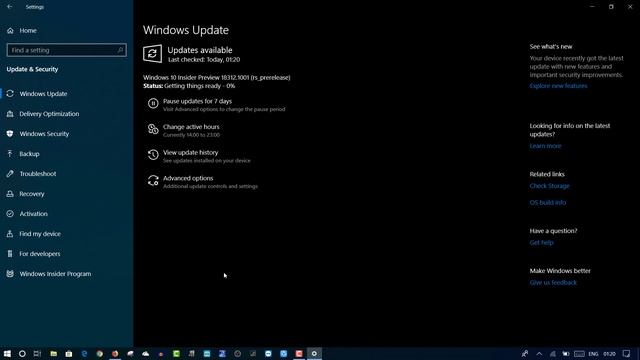640x360 pixels.
Task: Click the Delivery Optimization sidebar icon
Action: click(x=10, y=114)
